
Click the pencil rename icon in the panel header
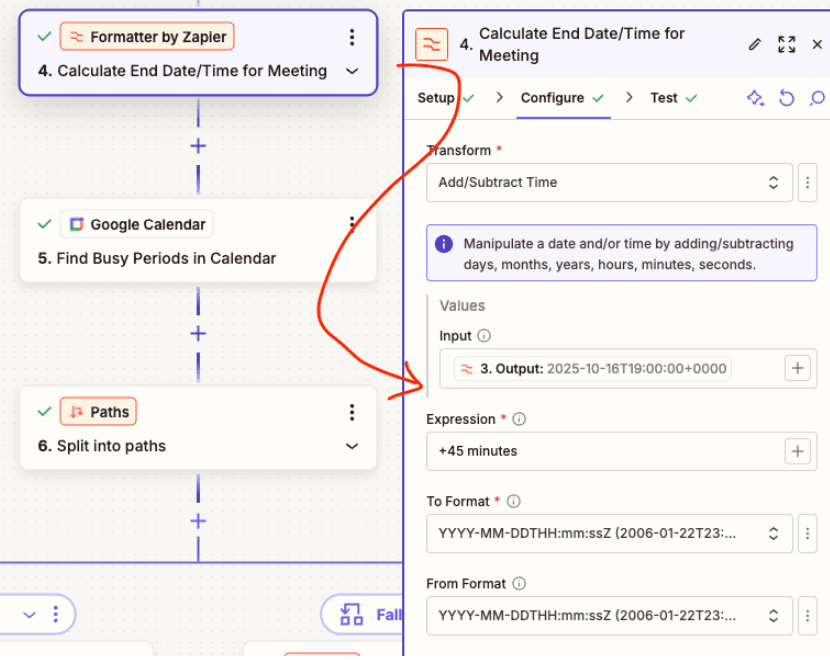coord(756,44)
